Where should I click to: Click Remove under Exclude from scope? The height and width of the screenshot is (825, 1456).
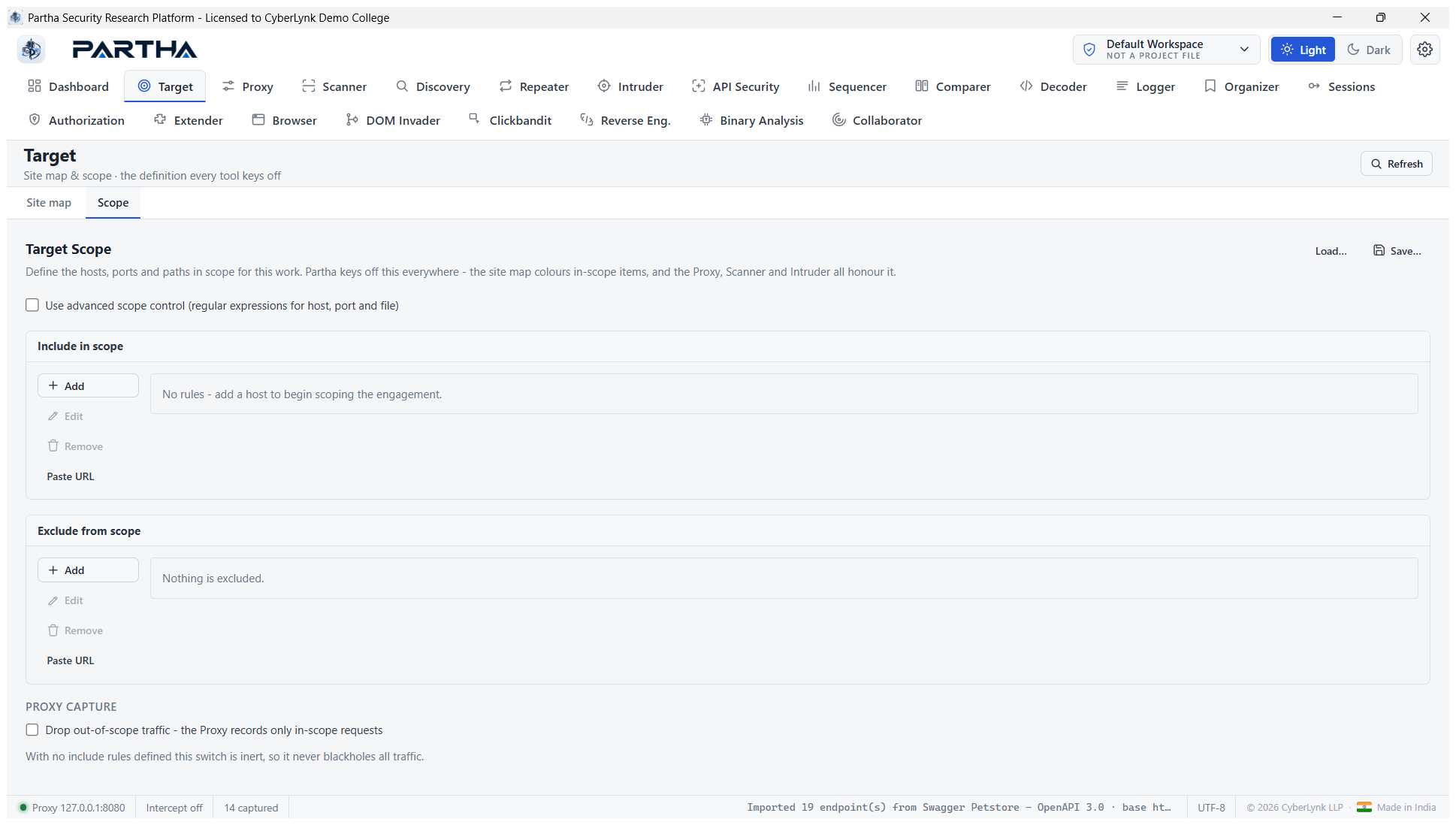pyautogui.click(x=75, y=630)
